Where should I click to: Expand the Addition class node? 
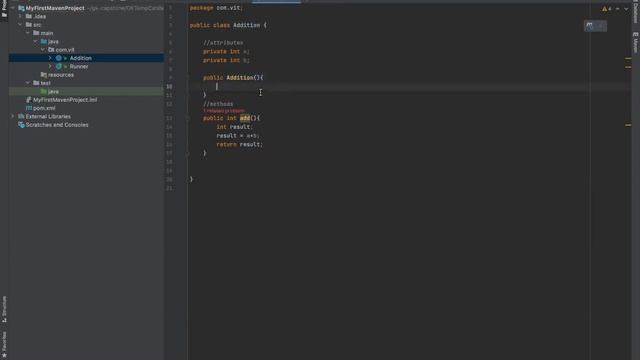(x=50, y=58)
